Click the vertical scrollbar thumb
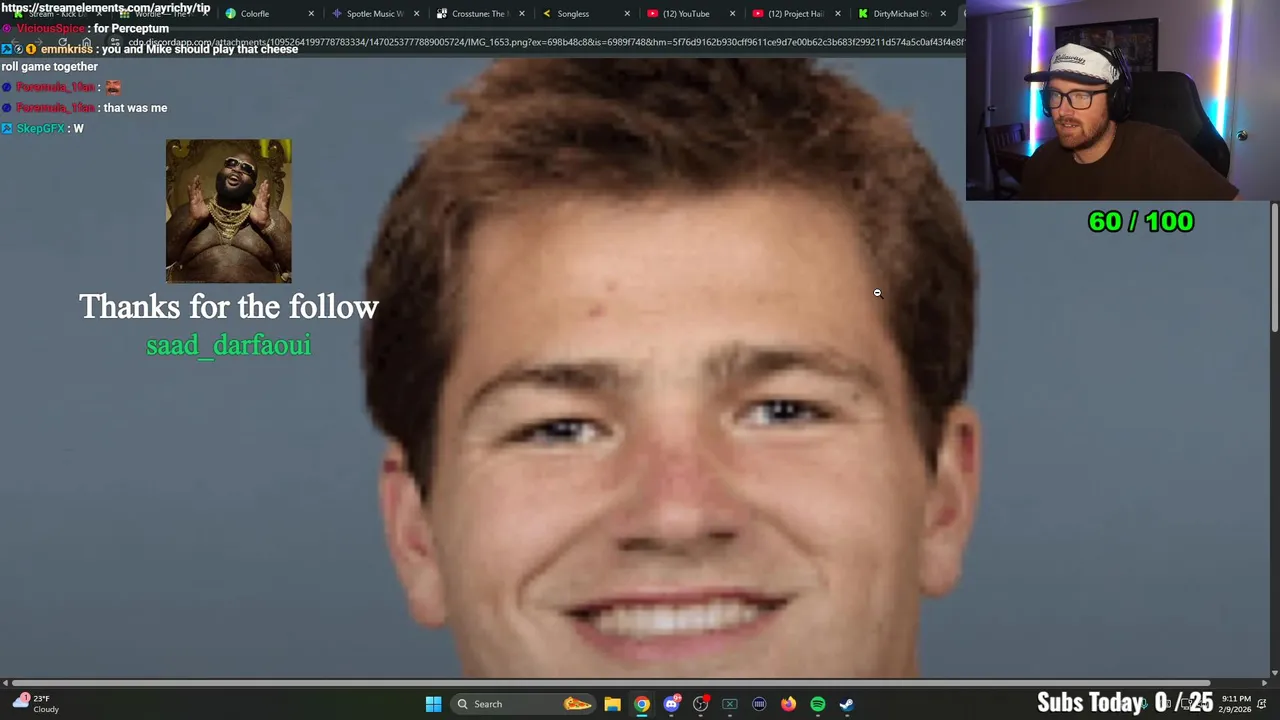 (x=1274, y=268)
